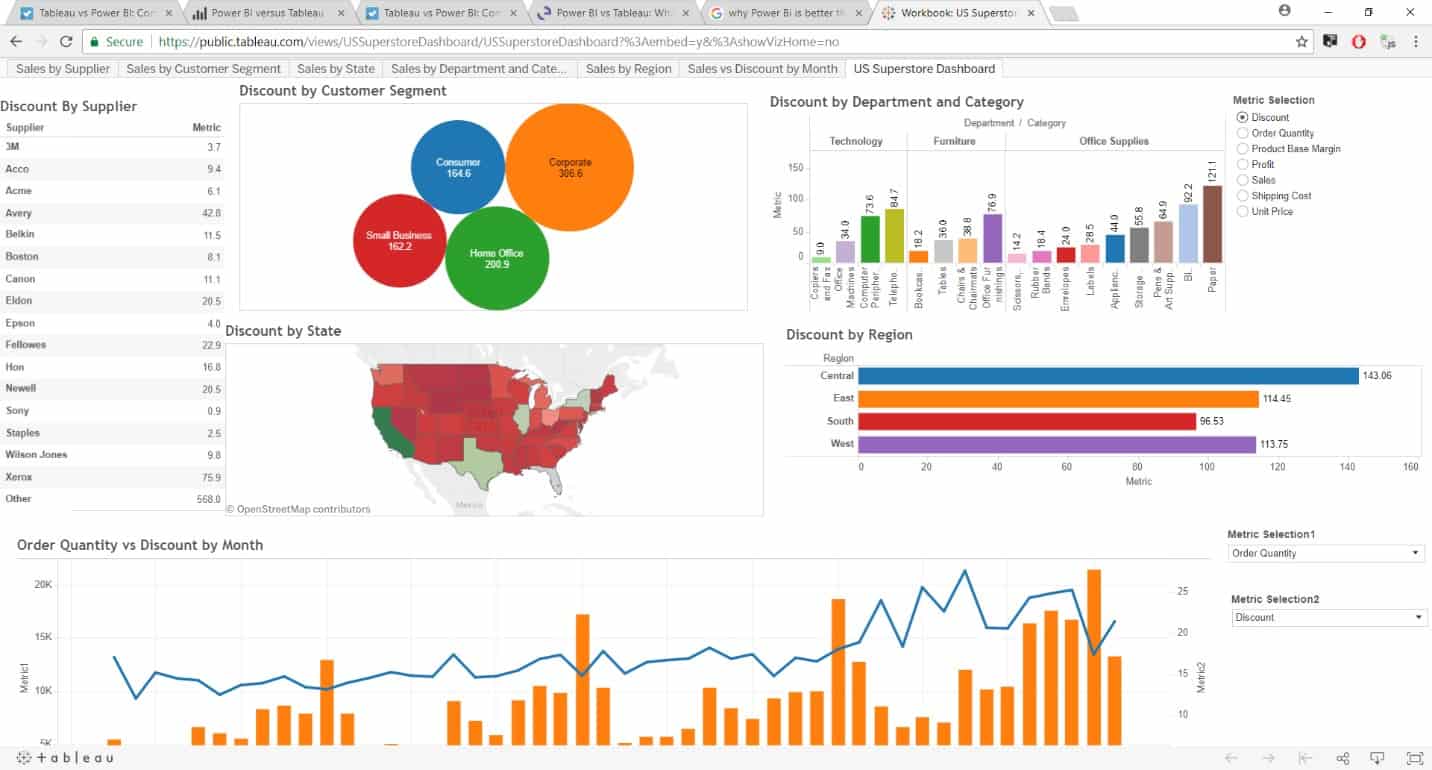Viewport: 1432px width, 770px height.
Task: Switch to Sales by Department and Category tab
Action: pyautogui.click(x=479, y=69)
